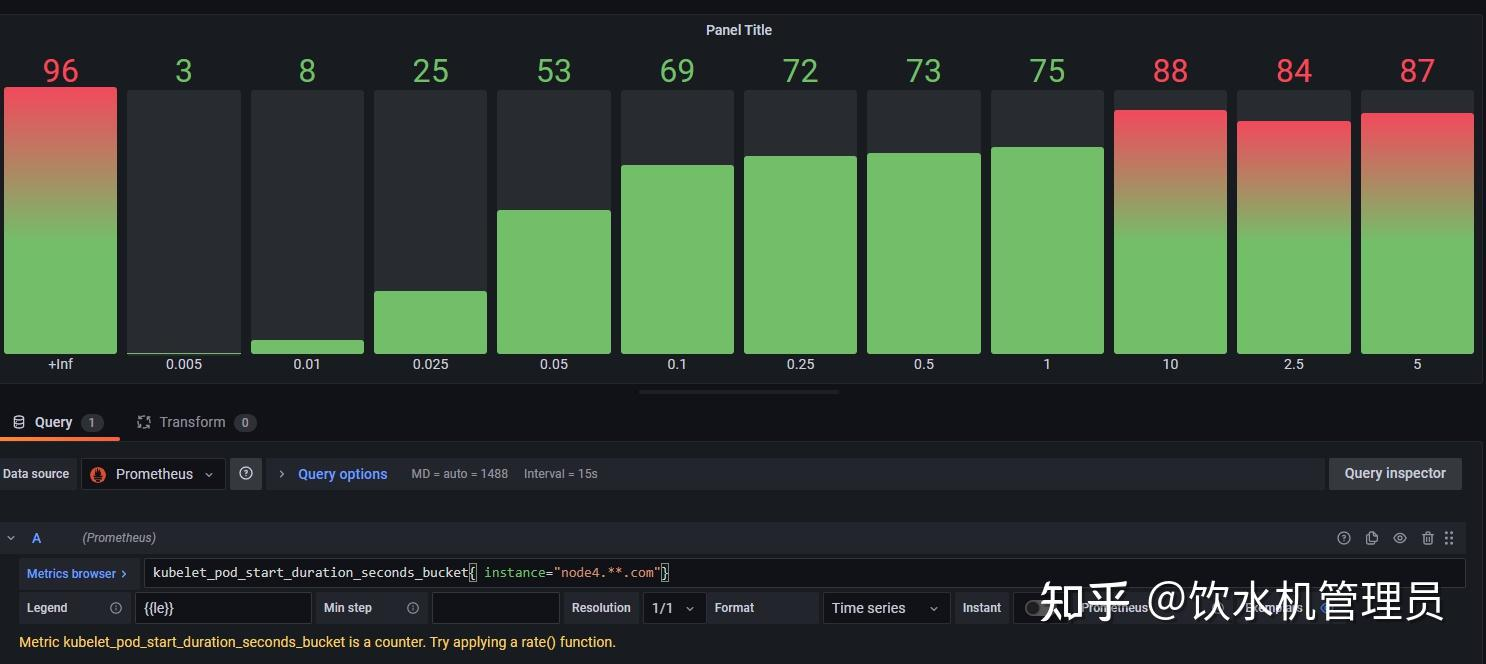Toggle the Instant switch
1486x664 pixels.
(1040, 608)
